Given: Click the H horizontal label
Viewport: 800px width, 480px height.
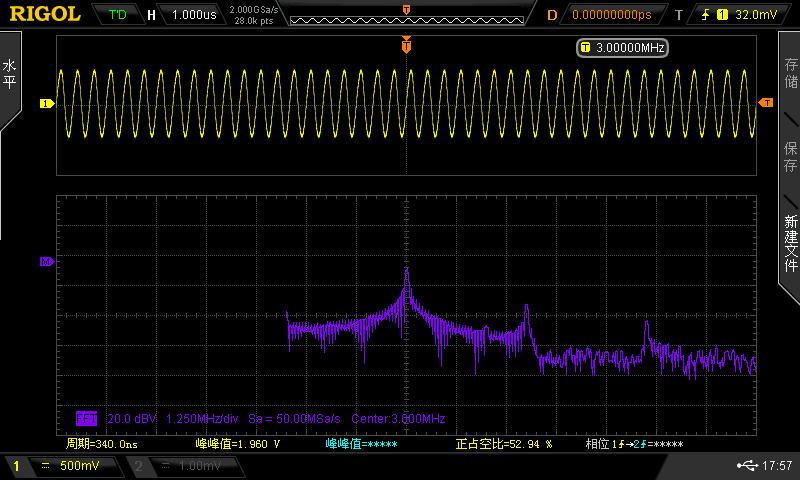Looking at the screenshot, I should [151, 15].
